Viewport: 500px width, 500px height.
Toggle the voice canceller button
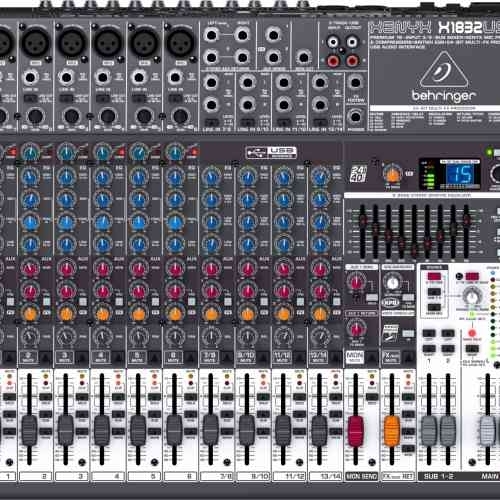click(x=408, y=333)
